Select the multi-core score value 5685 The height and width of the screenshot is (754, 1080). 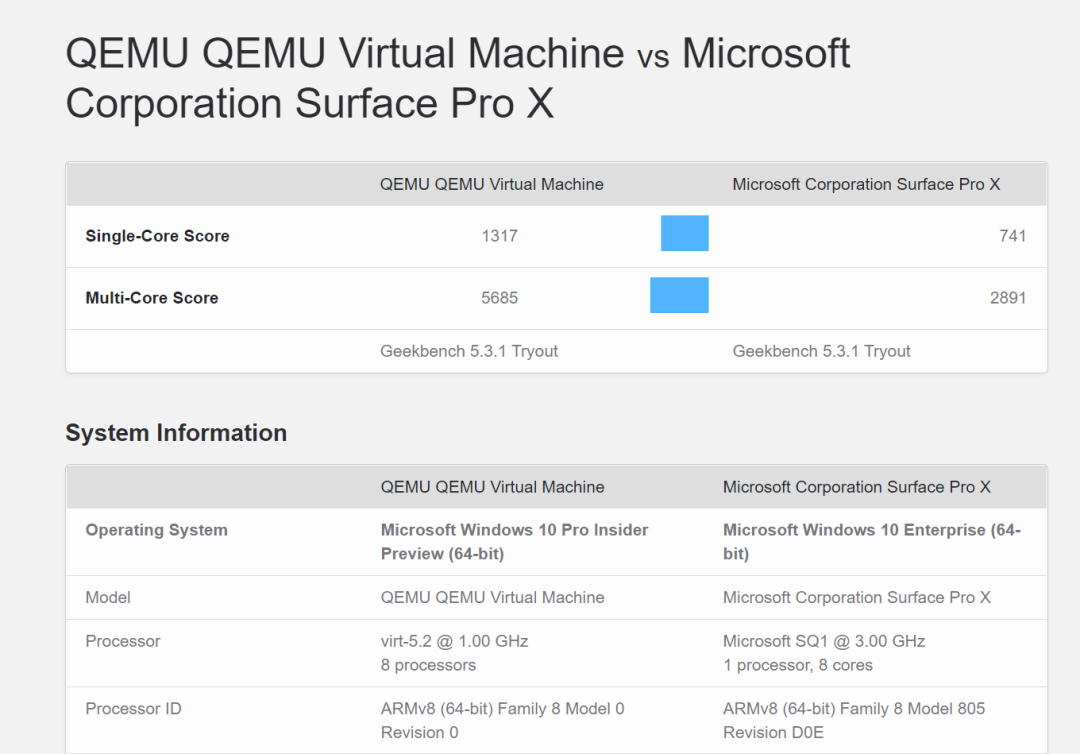[x=499, y=298]
